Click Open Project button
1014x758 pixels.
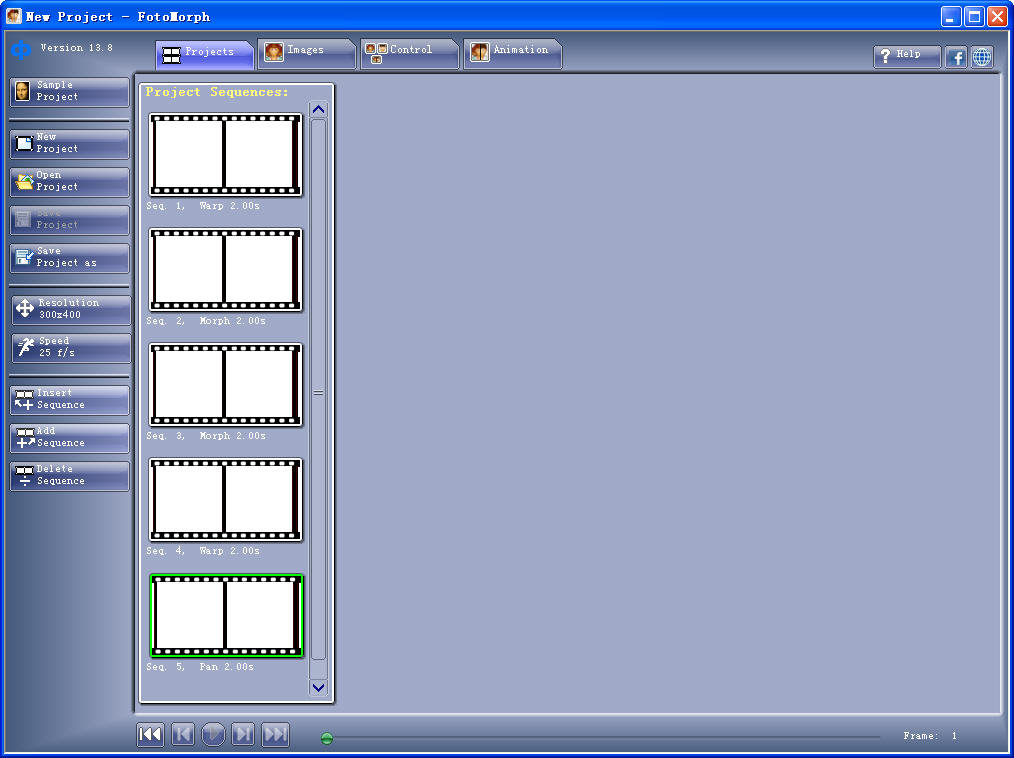(69, 182)
